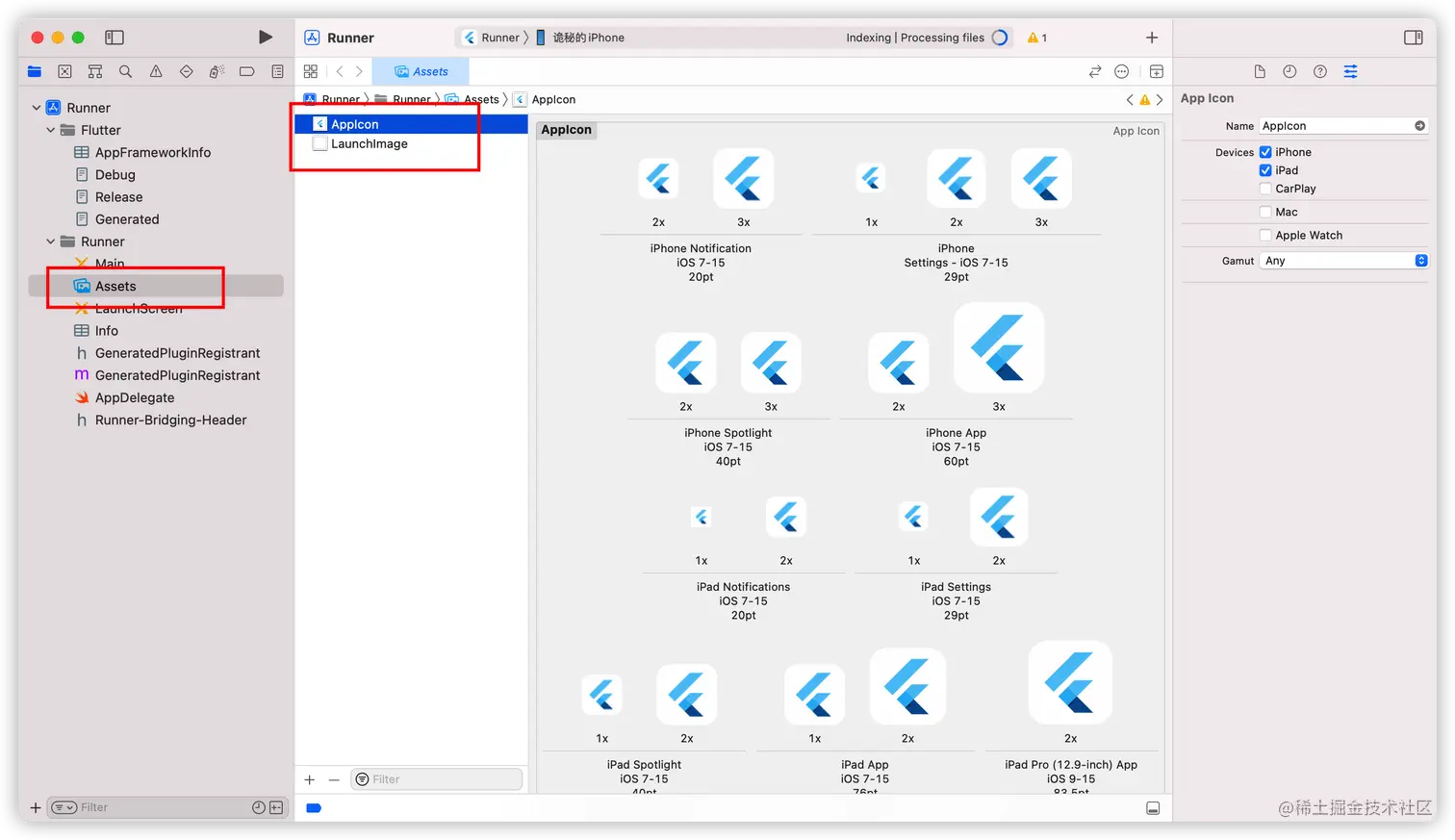Viewport: 1455px width, 840px height.
Task: Add a new asset with the plus button
Action: pos(310,779)
